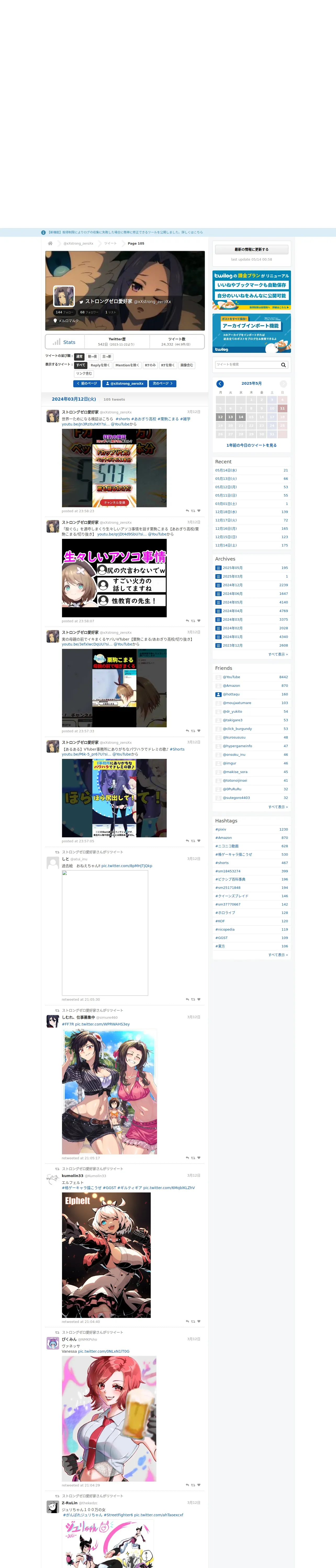Like the tweet retweeted at 21:05:30
Viewport: 336px width, 1568px height.
tap(199, 1000)
